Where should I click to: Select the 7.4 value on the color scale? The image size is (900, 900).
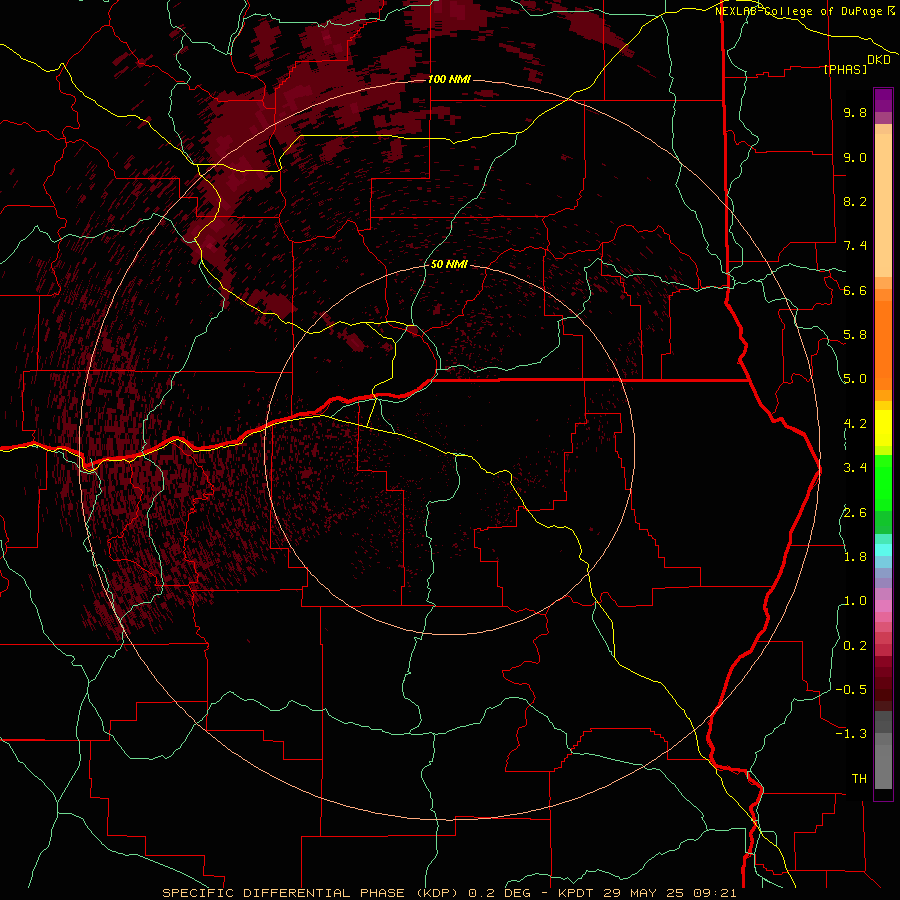point(855,246)
